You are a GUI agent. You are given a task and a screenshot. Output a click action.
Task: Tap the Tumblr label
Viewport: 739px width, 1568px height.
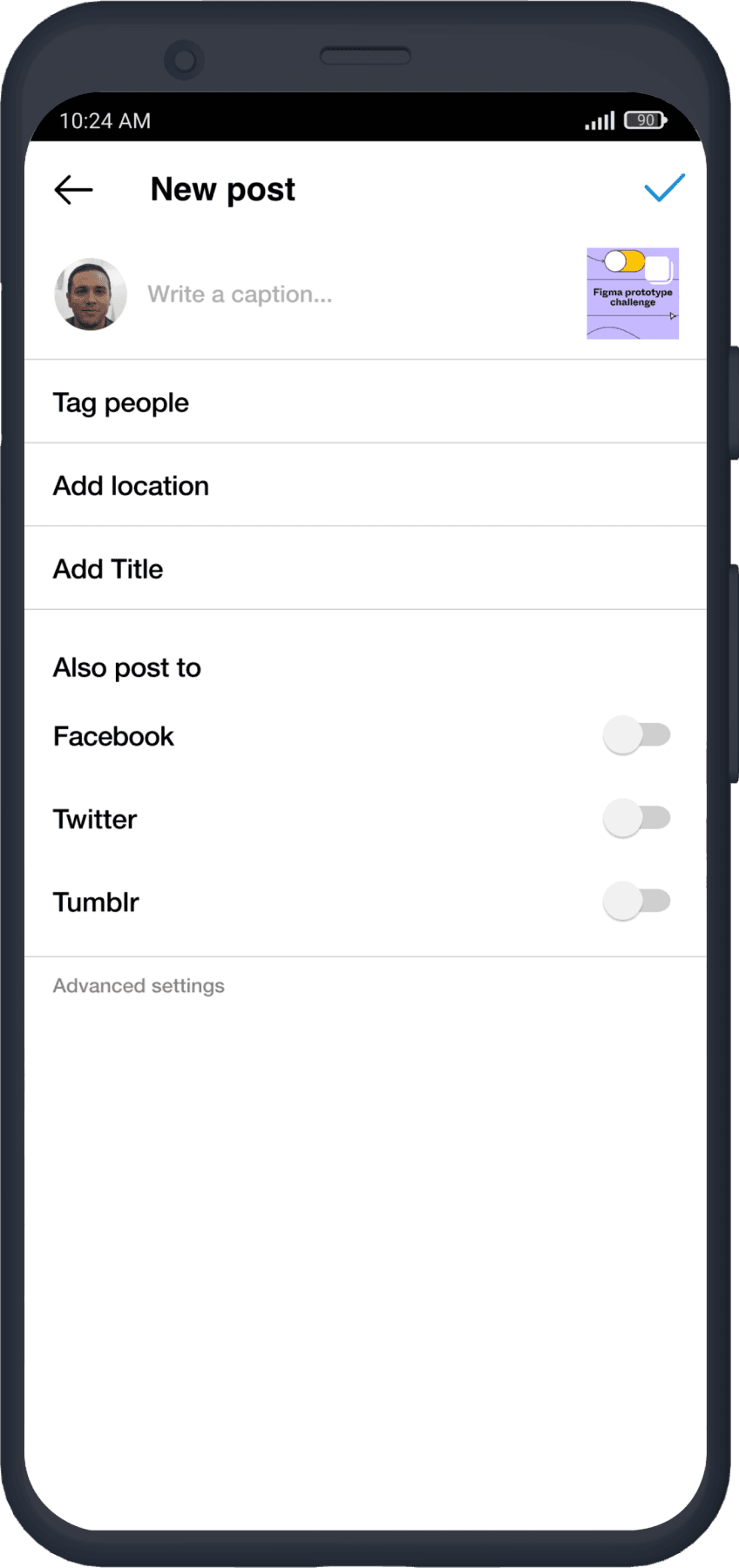pos(96,902)
